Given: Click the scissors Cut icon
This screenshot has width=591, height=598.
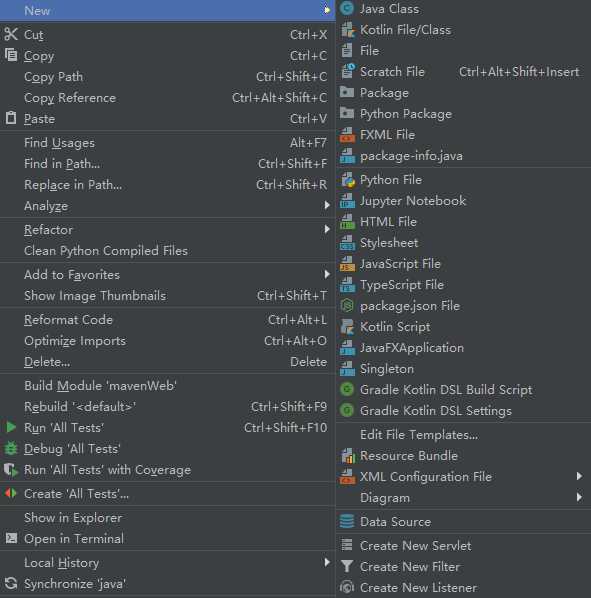Looking at the screenshot, I should [11, 34].
